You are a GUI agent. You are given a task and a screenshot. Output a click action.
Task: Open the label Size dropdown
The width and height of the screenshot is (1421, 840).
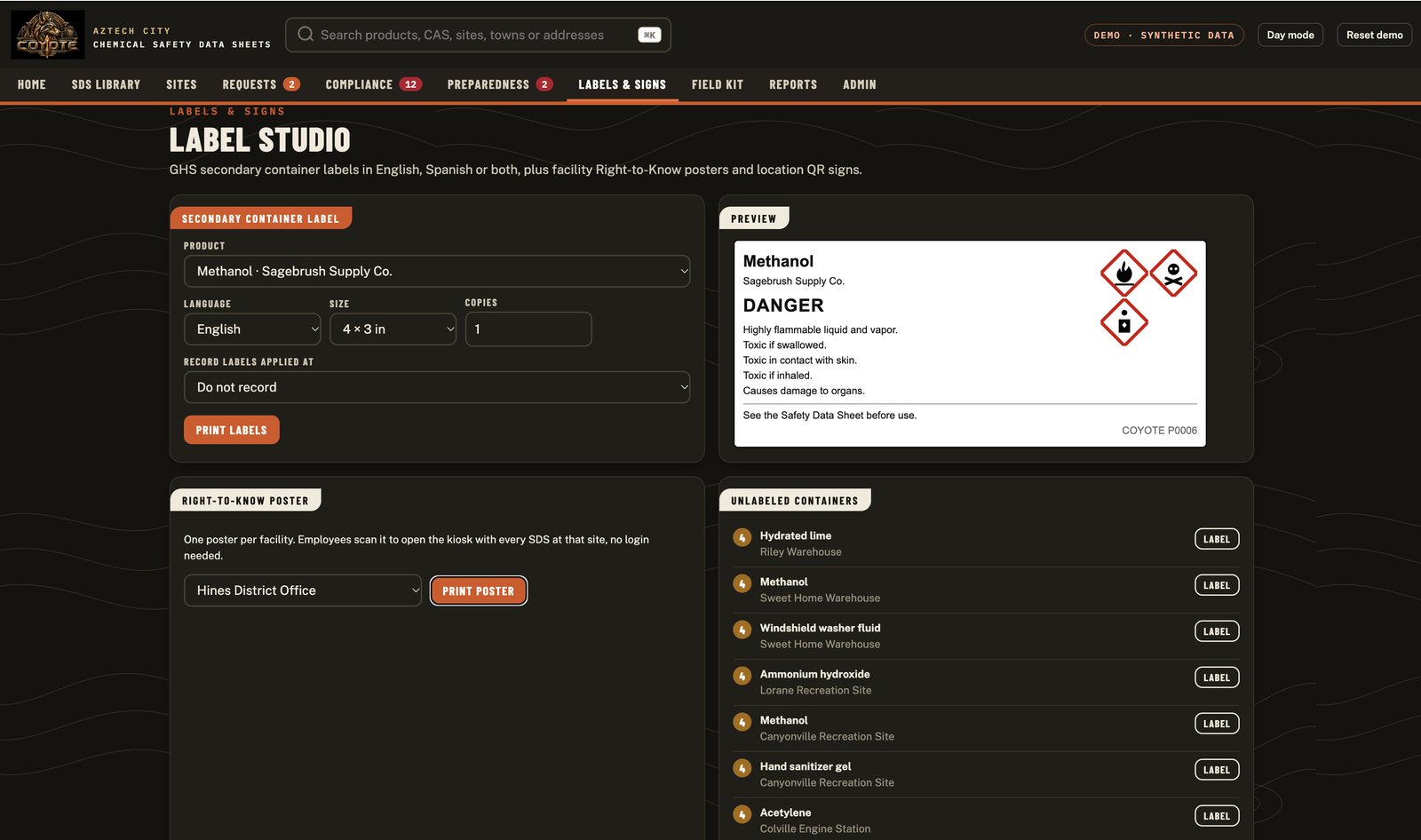393,329
